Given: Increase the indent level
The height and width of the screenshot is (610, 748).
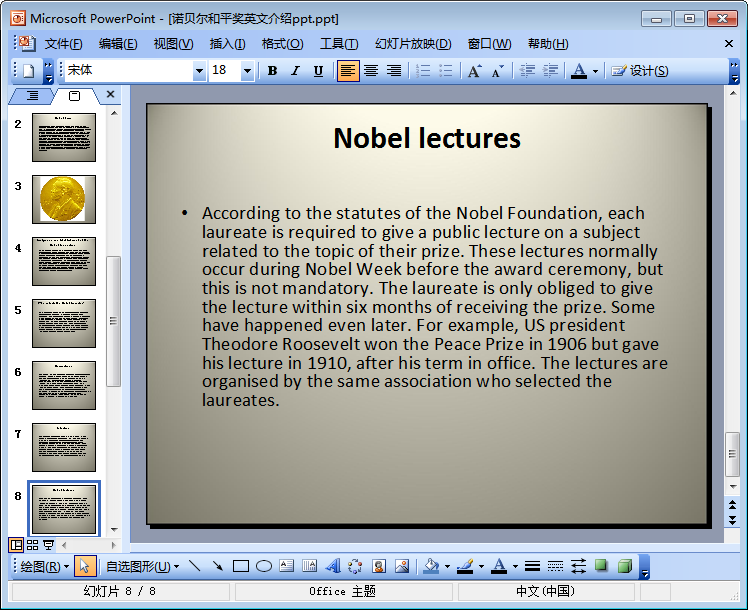Looking at the screenshot, I should tap(550, 71).
